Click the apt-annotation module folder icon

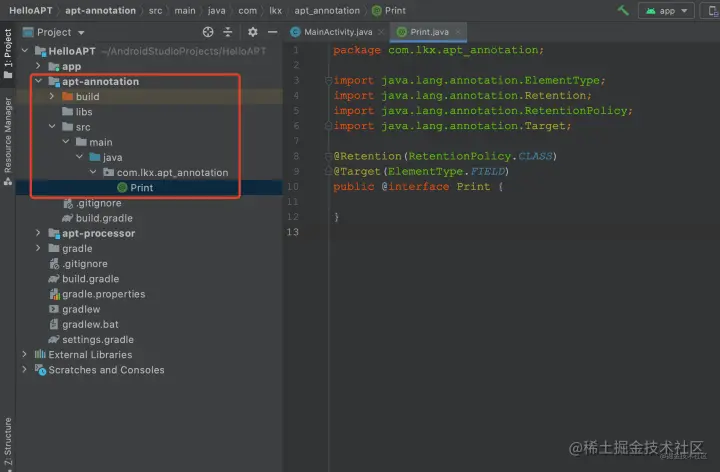coord(54,82)
